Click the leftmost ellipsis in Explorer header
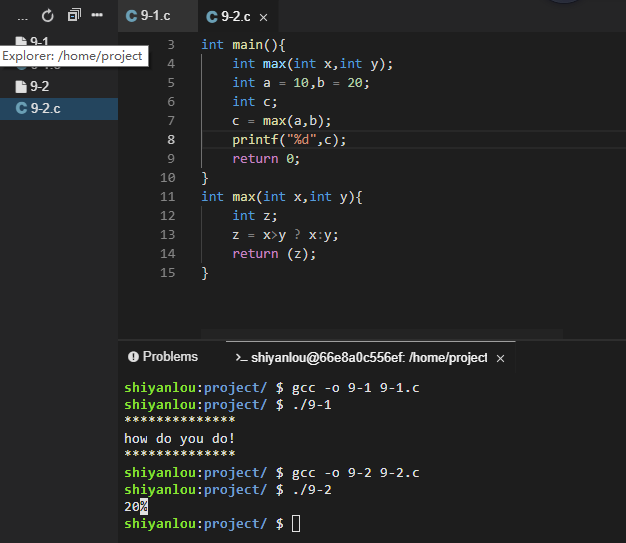 coord(23,18)
